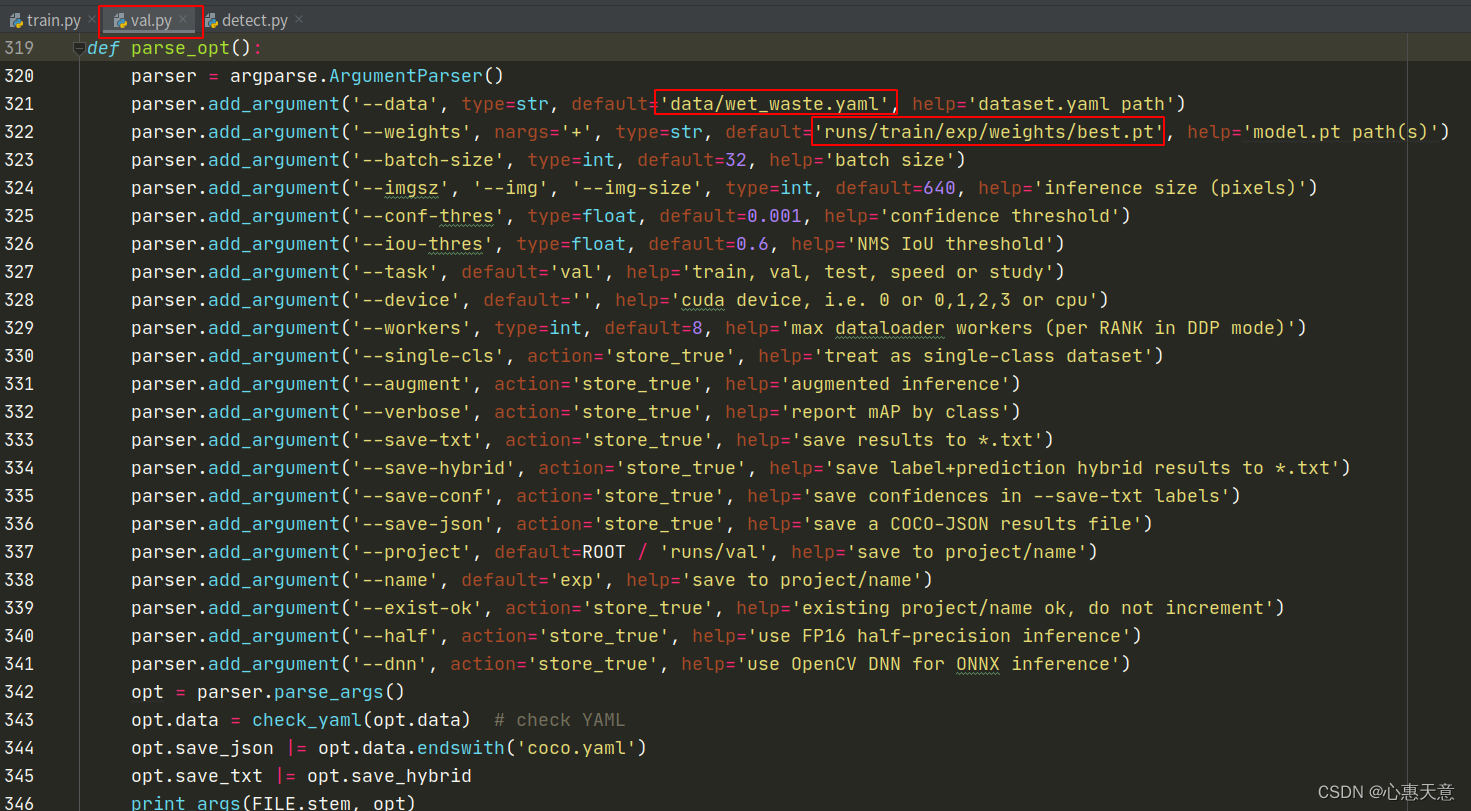Switch to the detect.py tab
The image size is (1471, 811).
pos(255,20)
